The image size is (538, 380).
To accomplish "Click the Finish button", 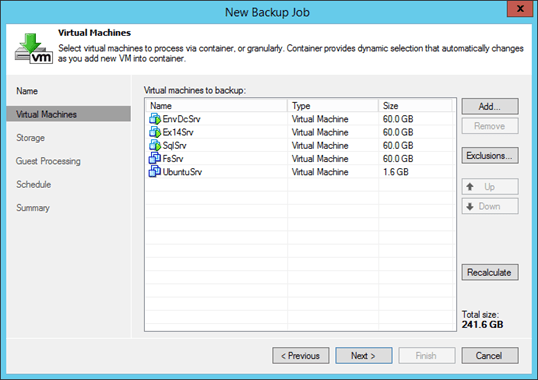I will [426, 356].
